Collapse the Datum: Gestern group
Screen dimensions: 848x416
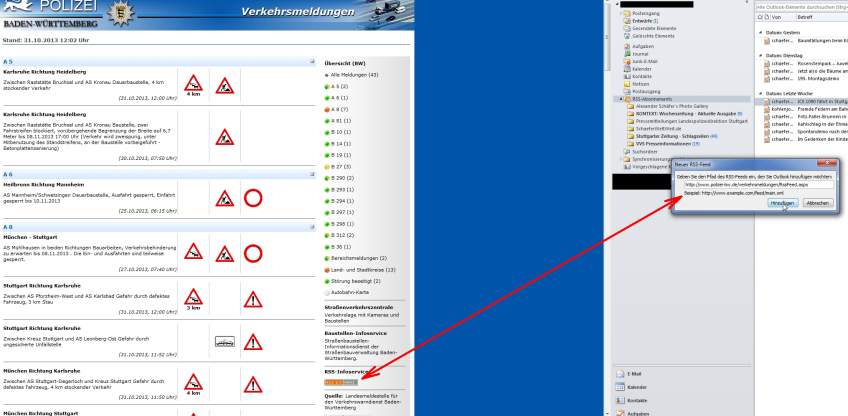761,31
